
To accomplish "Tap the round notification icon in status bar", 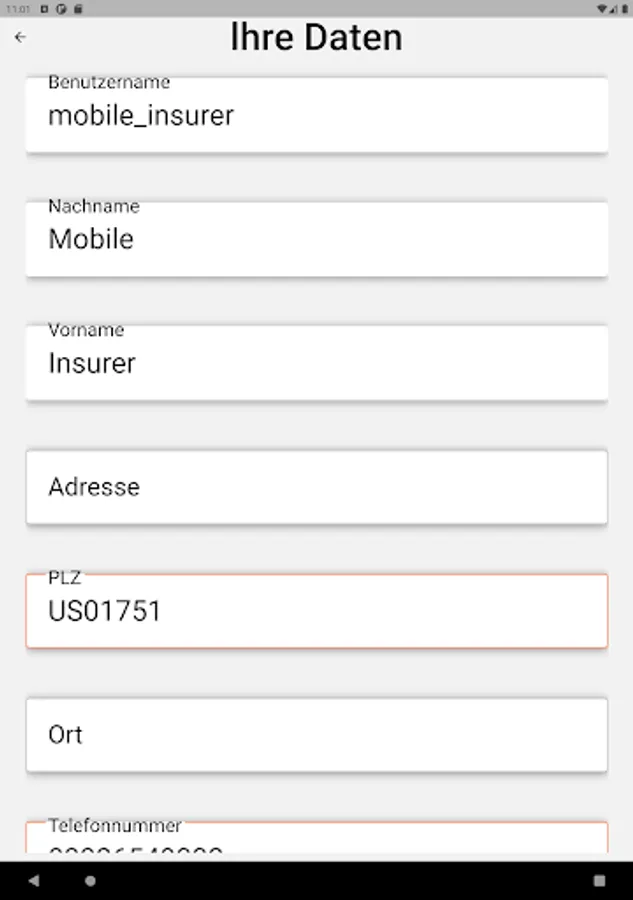I will [60, 8].
